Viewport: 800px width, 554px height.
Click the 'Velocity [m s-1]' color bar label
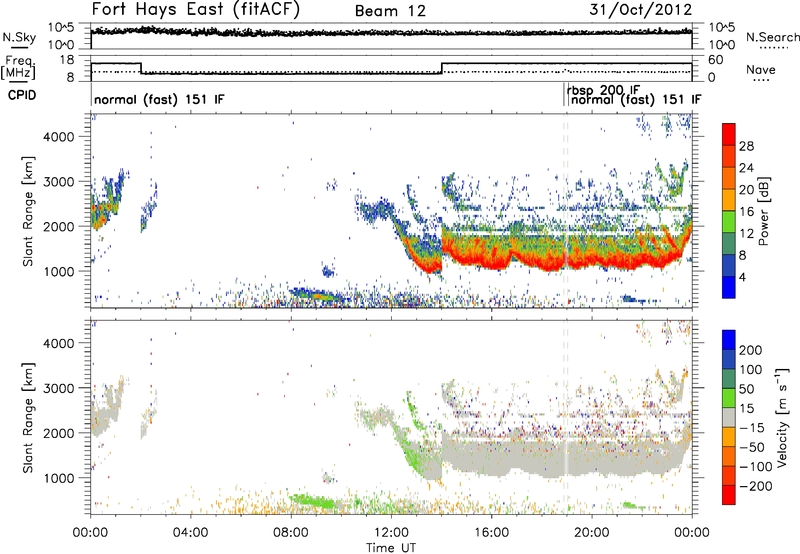click(782, 417)
